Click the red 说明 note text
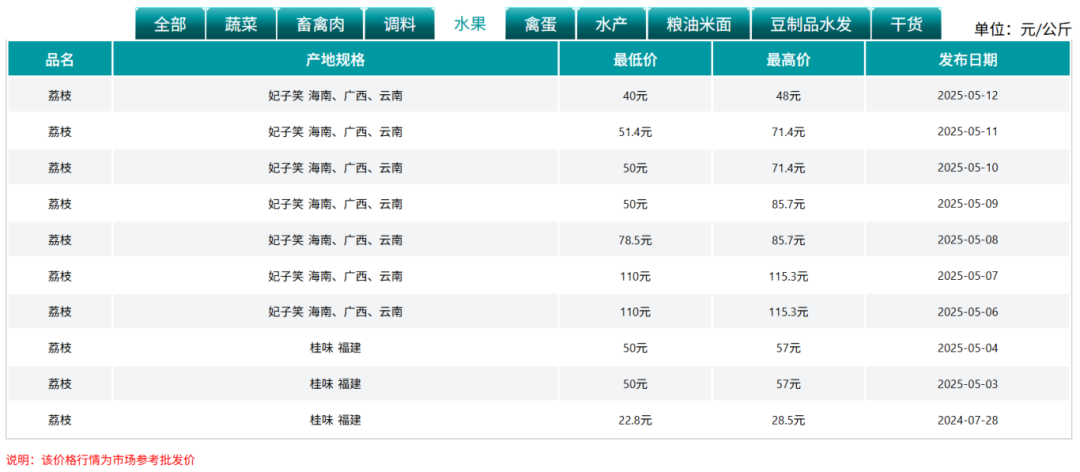Image resolution: width=1080 pixels, height=472 pixels. pos(101,460)
